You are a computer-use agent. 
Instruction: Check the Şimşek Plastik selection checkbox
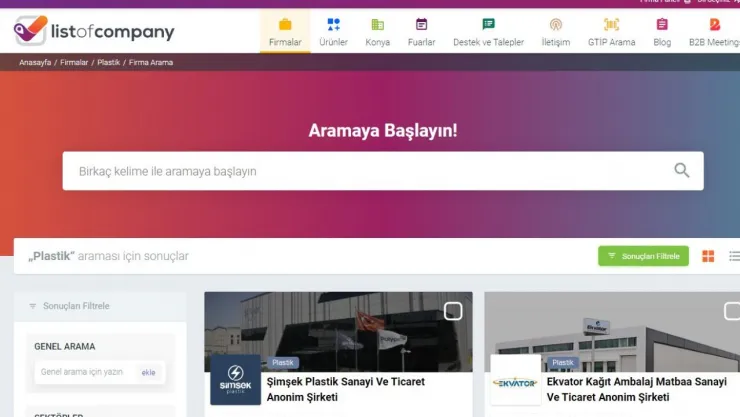point(453,311)
